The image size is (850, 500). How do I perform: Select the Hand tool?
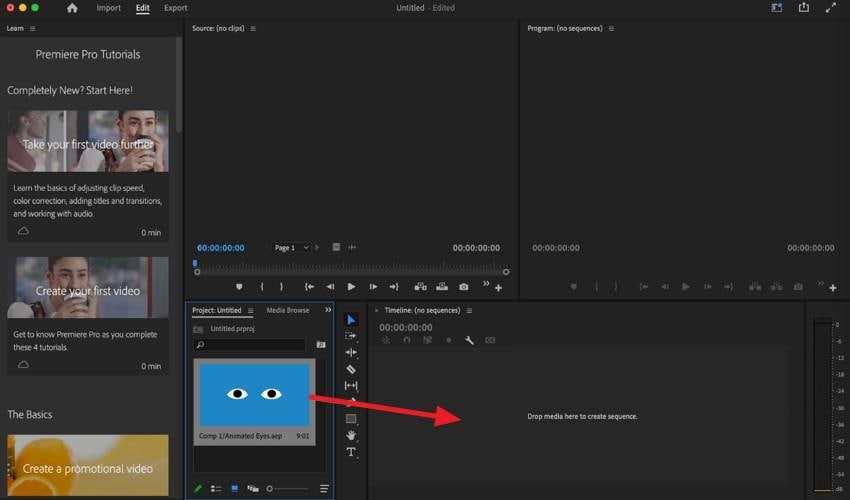tap(351, 435)
